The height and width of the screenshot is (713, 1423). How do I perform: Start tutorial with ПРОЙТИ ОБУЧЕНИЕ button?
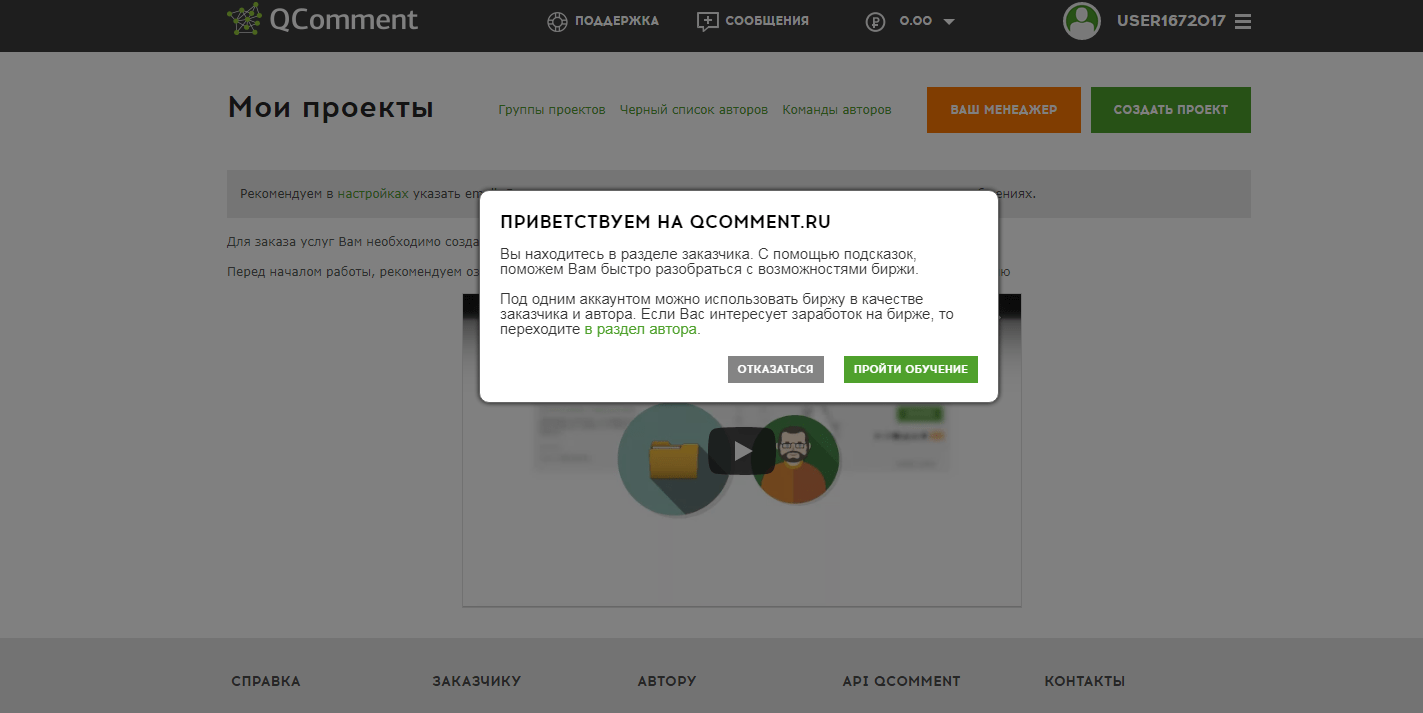click(x=911, y=369)
